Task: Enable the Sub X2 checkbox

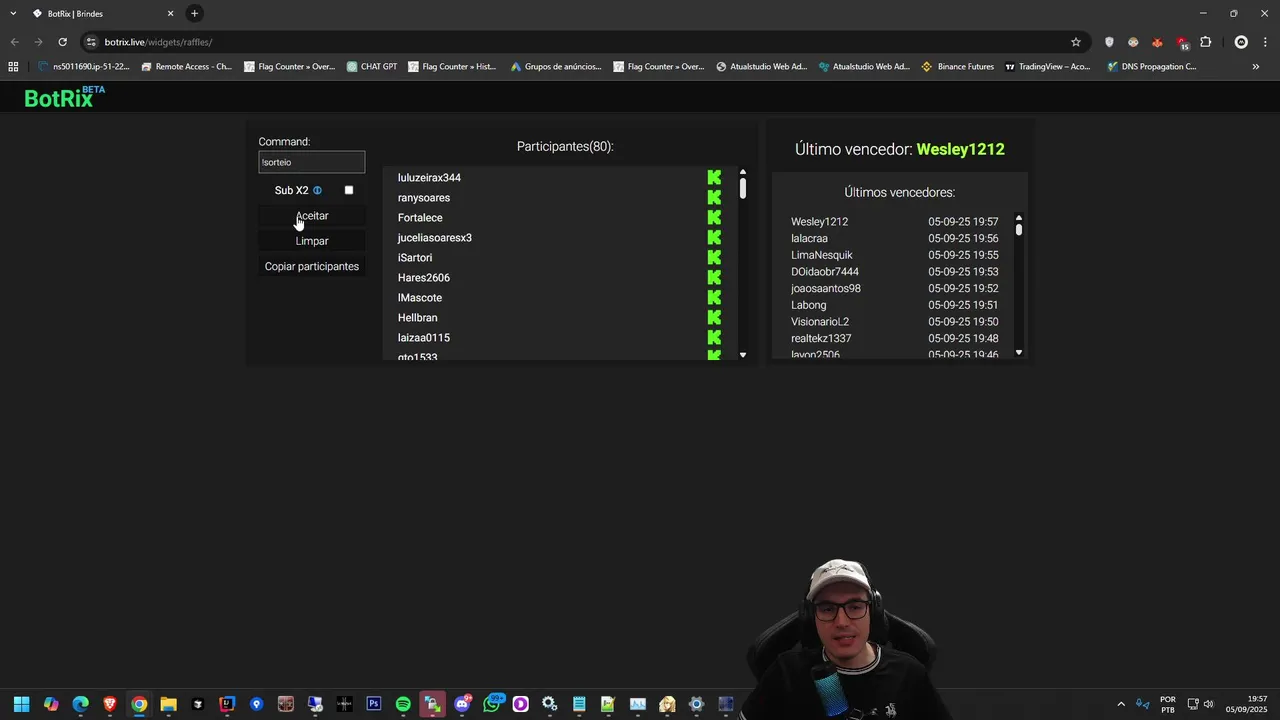Action: tap(349, 190)
